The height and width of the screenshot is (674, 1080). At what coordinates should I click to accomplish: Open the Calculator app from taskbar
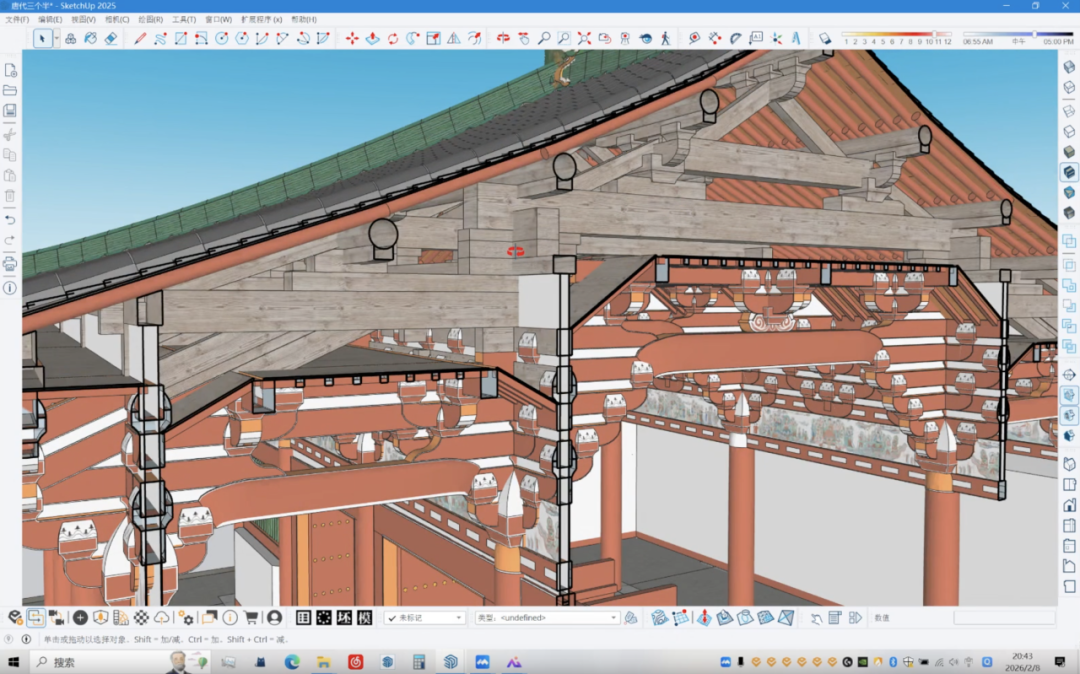click(x=419, y=662)
